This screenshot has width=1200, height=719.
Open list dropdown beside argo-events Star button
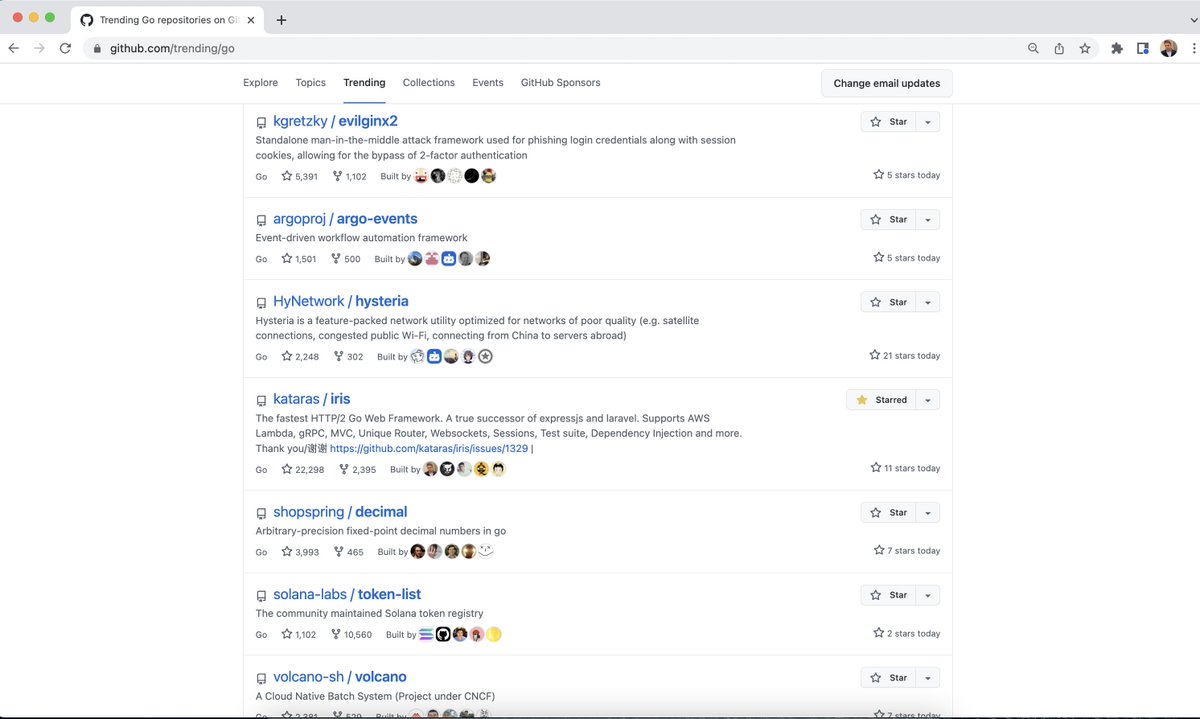(x=928, y=220)
